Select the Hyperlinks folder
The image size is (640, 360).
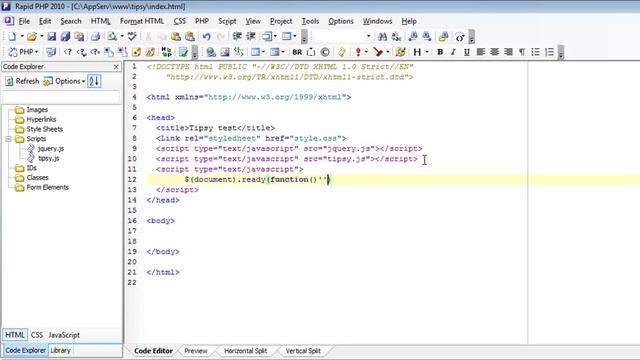pos(41,120)
